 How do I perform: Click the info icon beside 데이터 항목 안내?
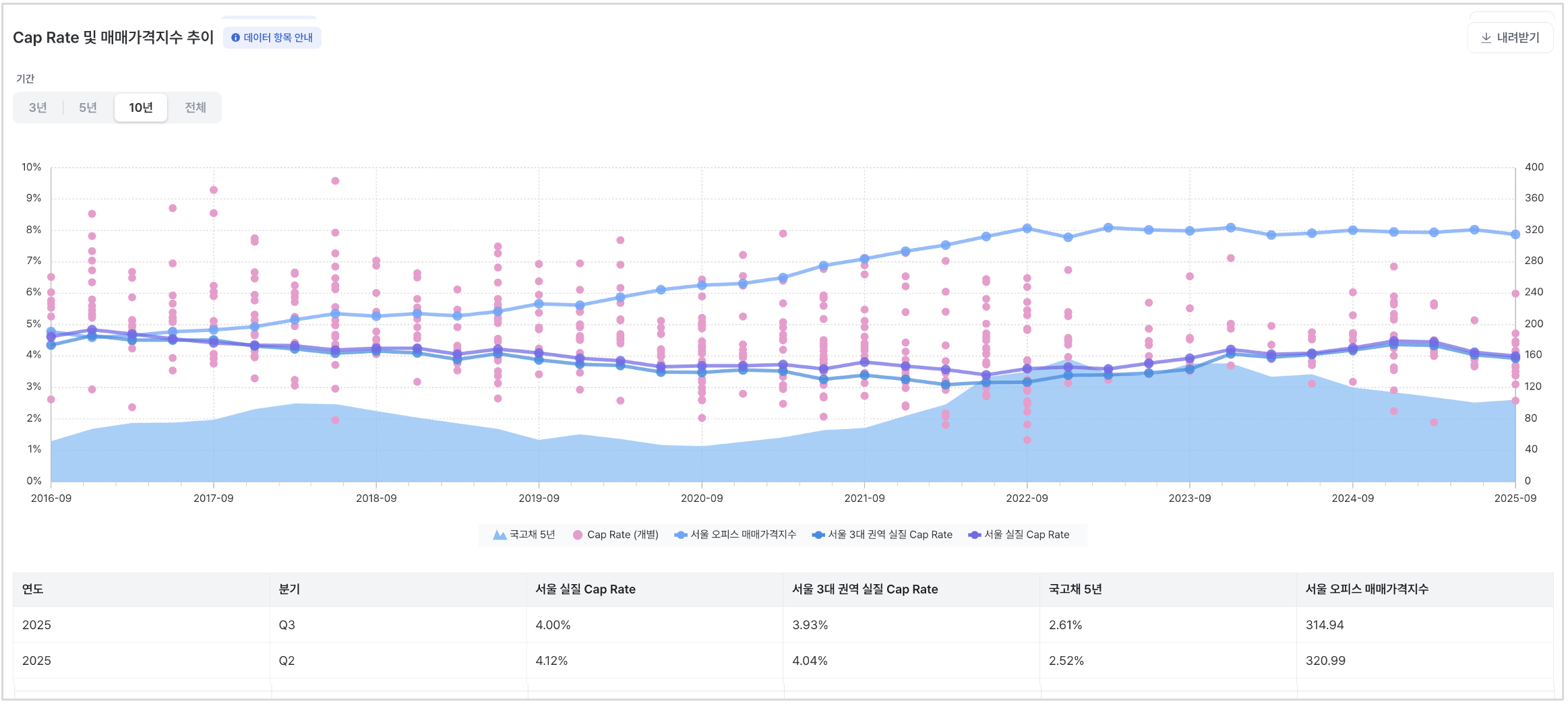tap(235, 38)
